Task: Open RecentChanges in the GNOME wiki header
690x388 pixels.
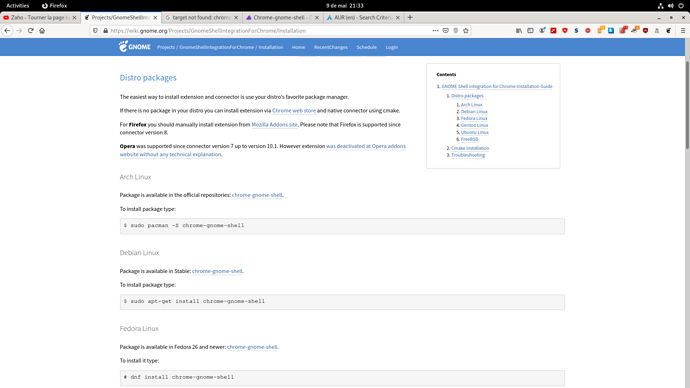Action: pos(330,47)
